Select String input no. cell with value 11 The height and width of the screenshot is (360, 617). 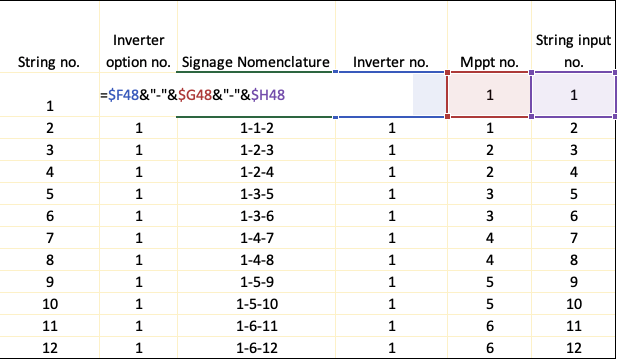coord(573,326)
